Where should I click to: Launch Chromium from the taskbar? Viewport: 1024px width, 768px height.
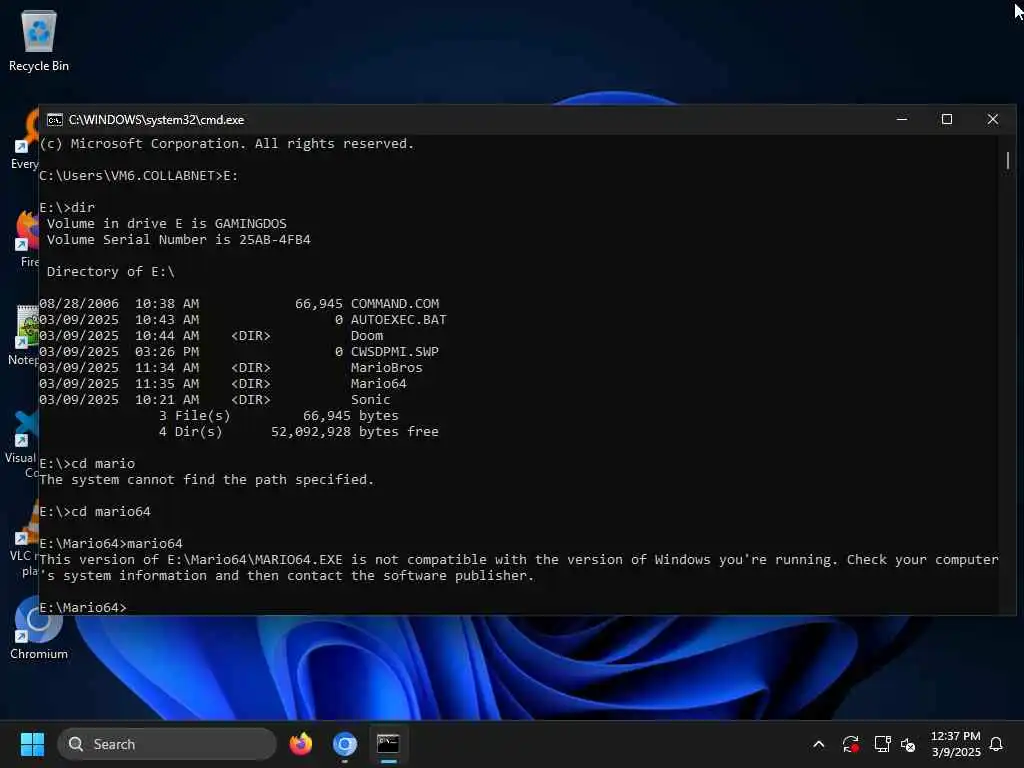coord(345,744)
